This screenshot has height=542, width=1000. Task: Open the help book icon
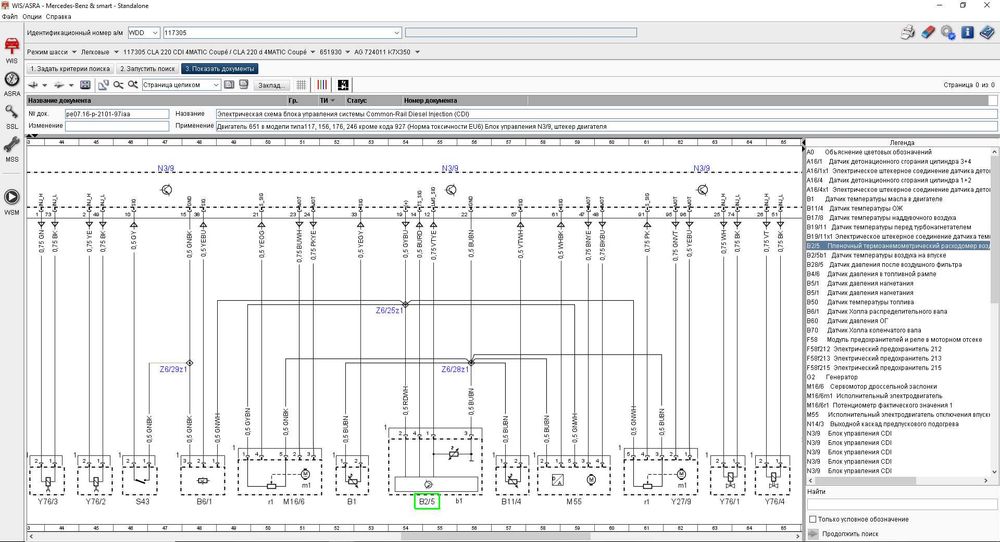987,32
